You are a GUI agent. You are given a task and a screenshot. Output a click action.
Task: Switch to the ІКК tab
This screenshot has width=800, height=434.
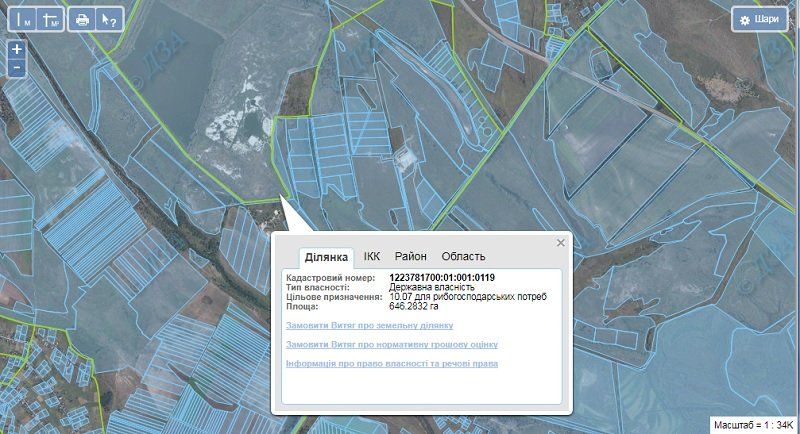[372, 256]
